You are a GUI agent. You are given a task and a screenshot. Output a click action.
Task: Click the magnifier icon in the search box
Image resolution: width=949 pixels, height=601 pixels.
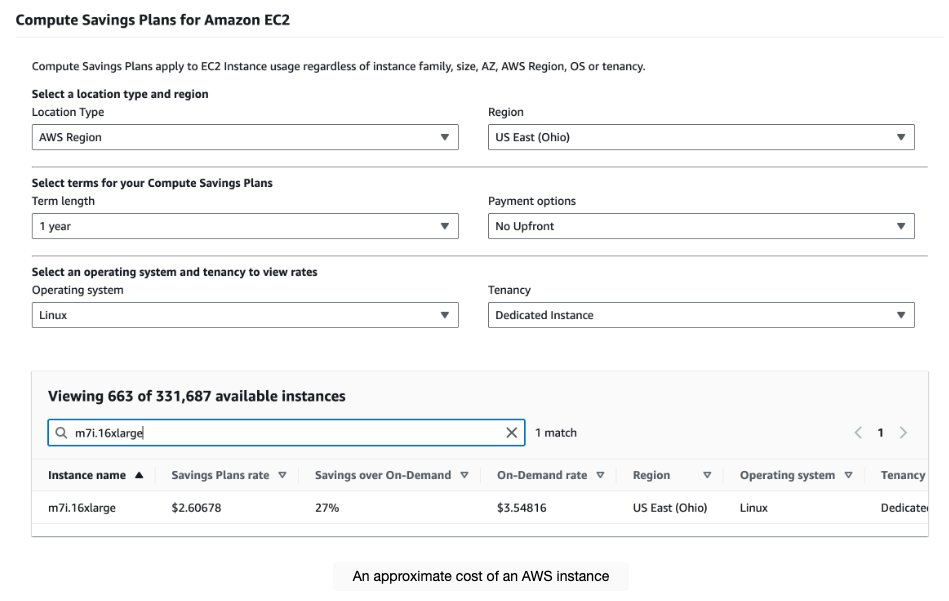click(x=61, y=433)
